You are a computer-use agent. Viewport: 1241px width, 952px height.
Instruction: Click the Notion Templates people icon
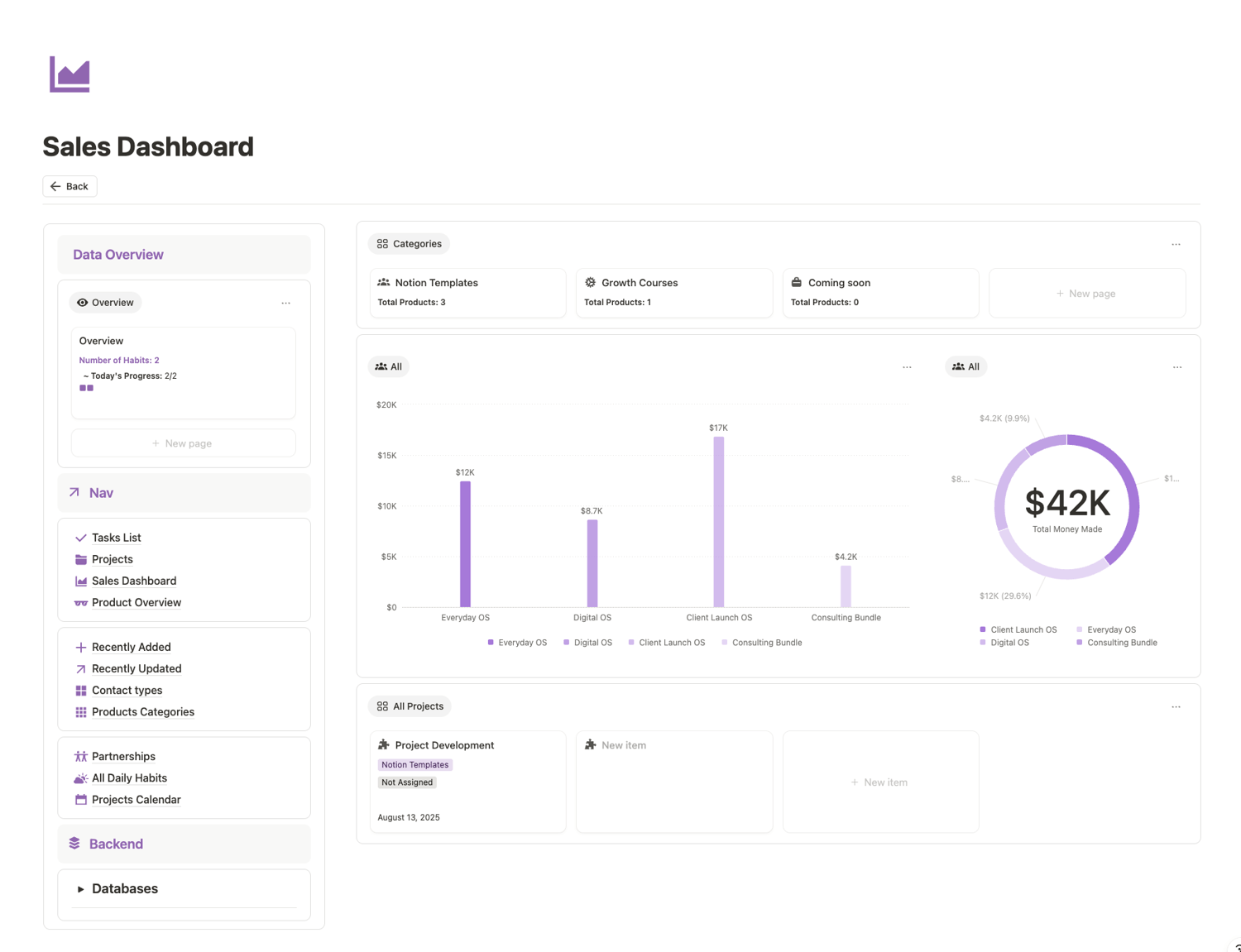click(384, 282)
